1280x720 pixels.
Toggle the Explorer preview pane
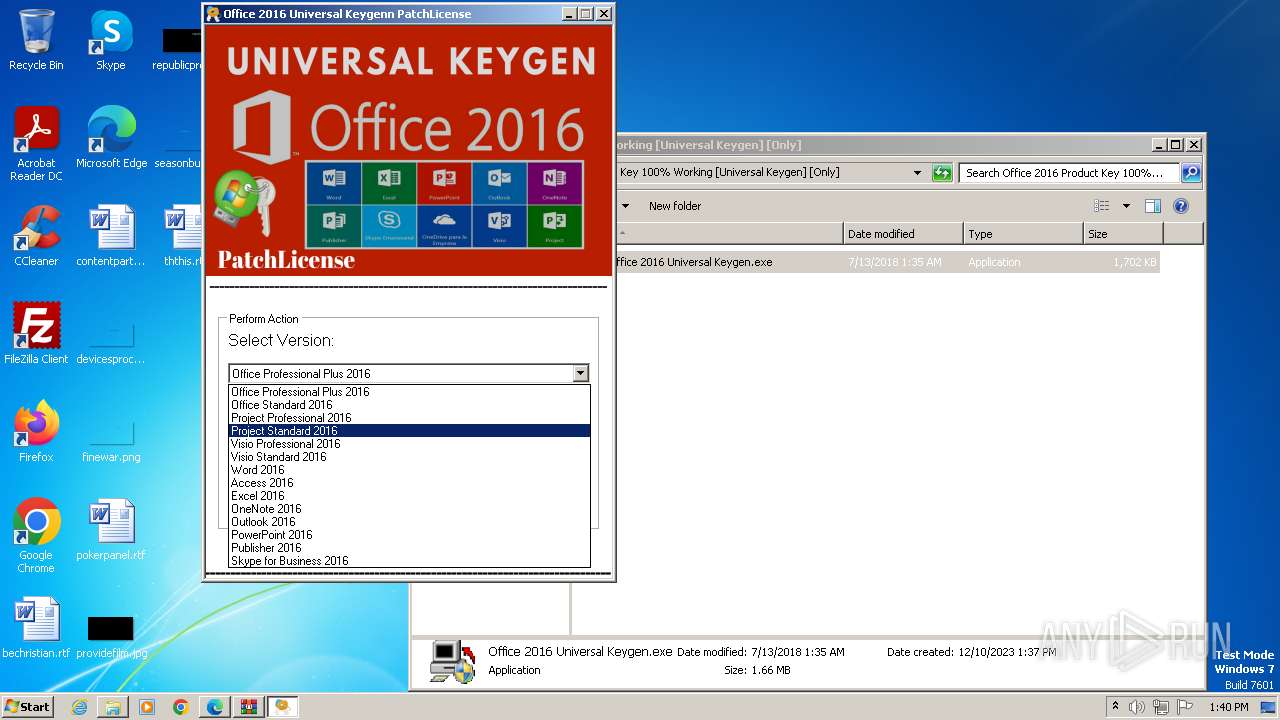(1153, 206)
